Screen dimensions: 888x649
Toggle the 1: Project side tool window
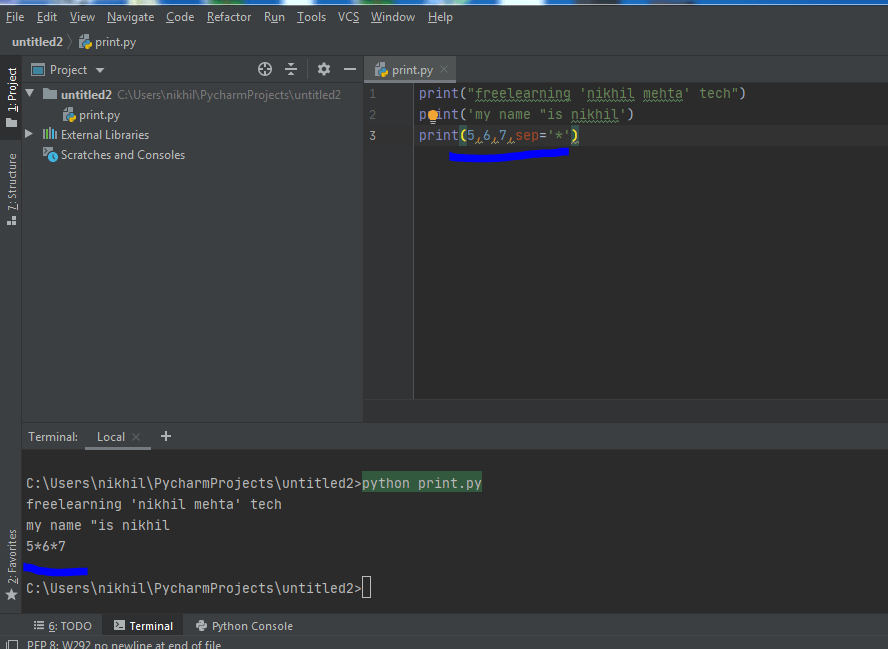(x=11, y=97)
